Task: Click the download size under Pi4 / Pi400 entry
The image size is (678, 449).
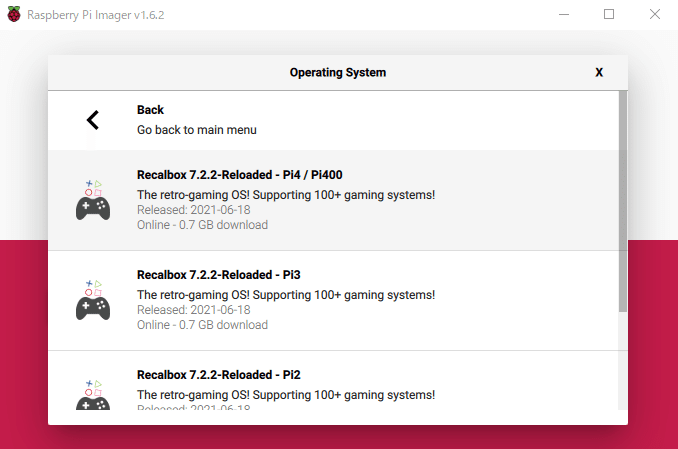Action: [202, 225]
